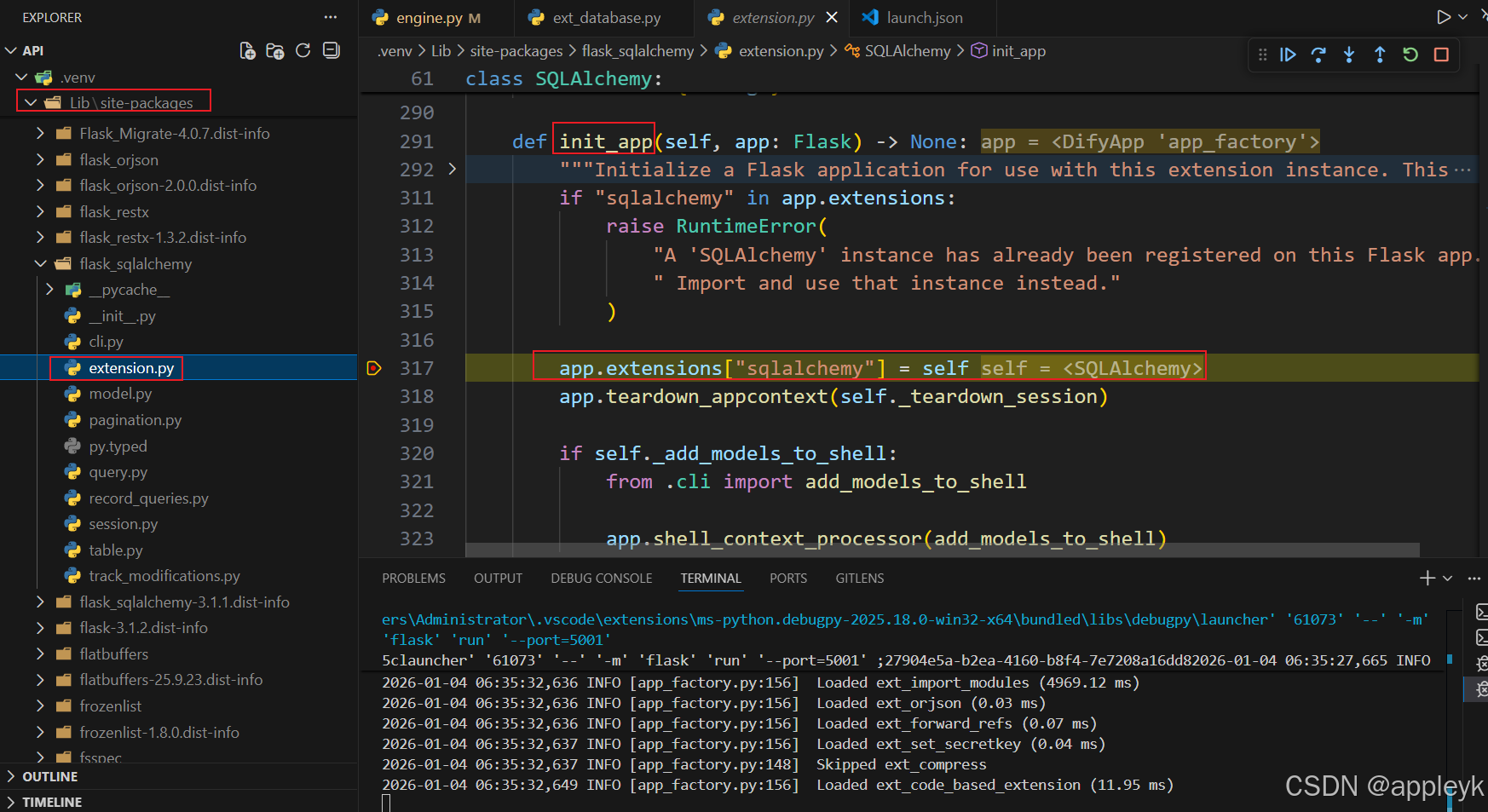The image size is (1488, 812).
Task: Expand the TIMELINE section
Action: tap(11, 802)
